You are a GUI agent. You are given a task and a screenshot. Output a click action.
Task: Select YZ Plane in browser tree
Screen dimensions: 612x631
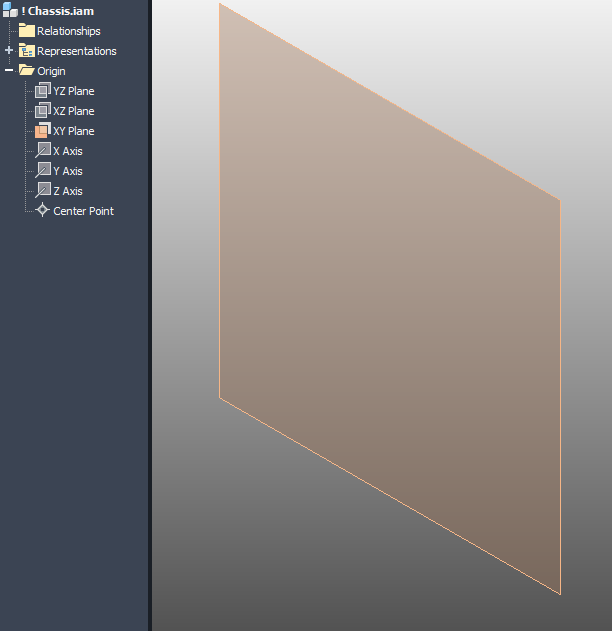click(x=74, y=91)
